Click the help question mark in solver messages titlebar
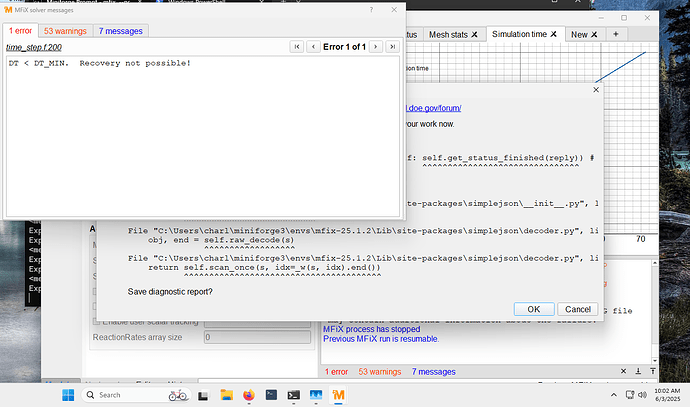The height and width of the screenshot is (407, 690). 371,10
